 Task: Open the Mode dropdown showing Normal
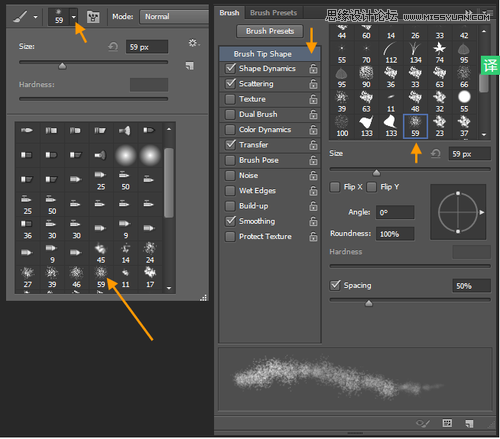(174, 17)
